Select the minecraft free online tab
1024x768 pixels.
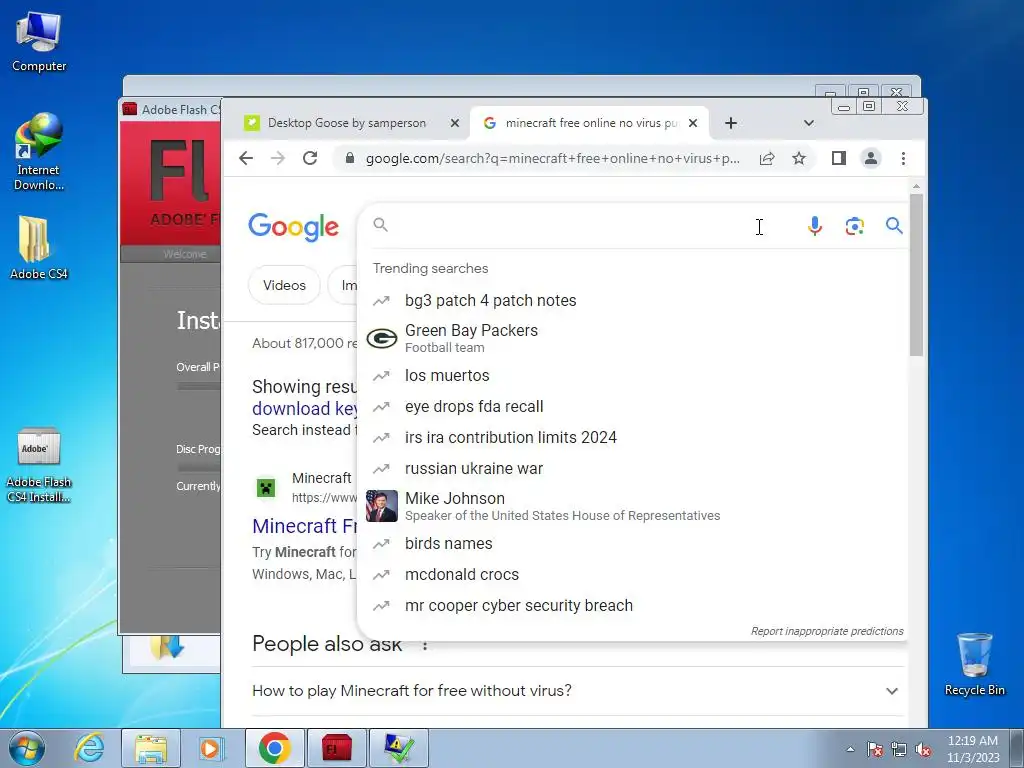click(589, 123)
